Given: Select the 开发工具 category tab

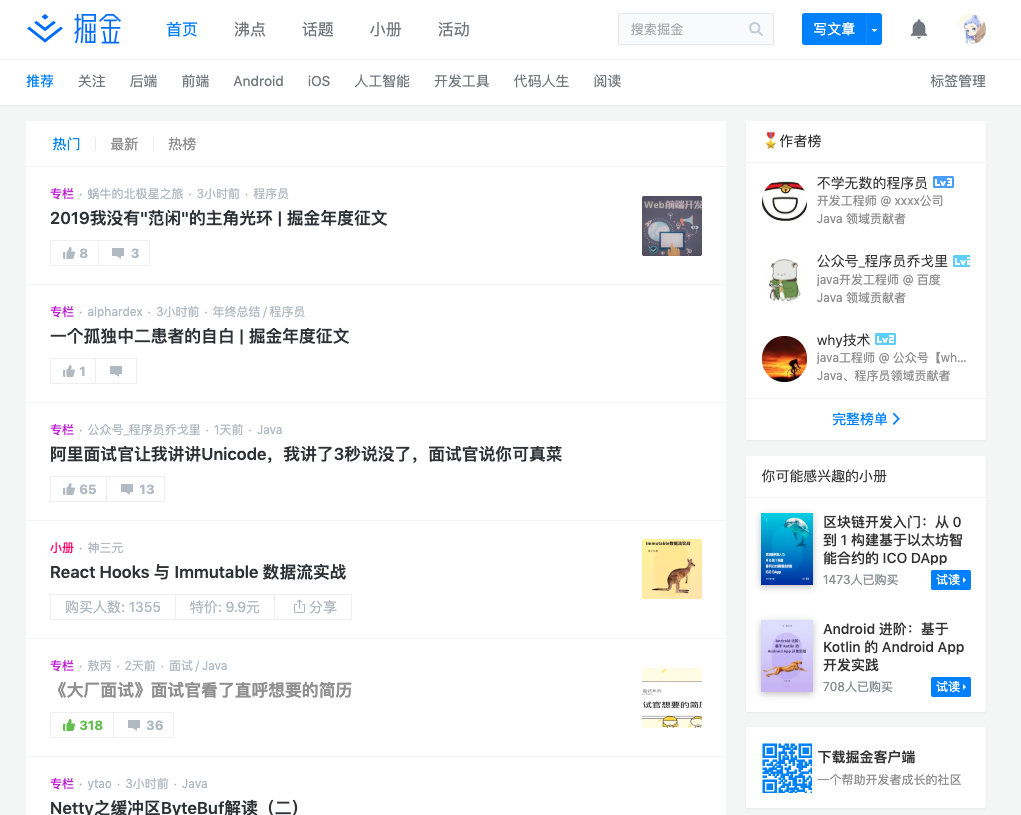Looking at the screenshot, I should pyautogui.click(x=462, y=81).
